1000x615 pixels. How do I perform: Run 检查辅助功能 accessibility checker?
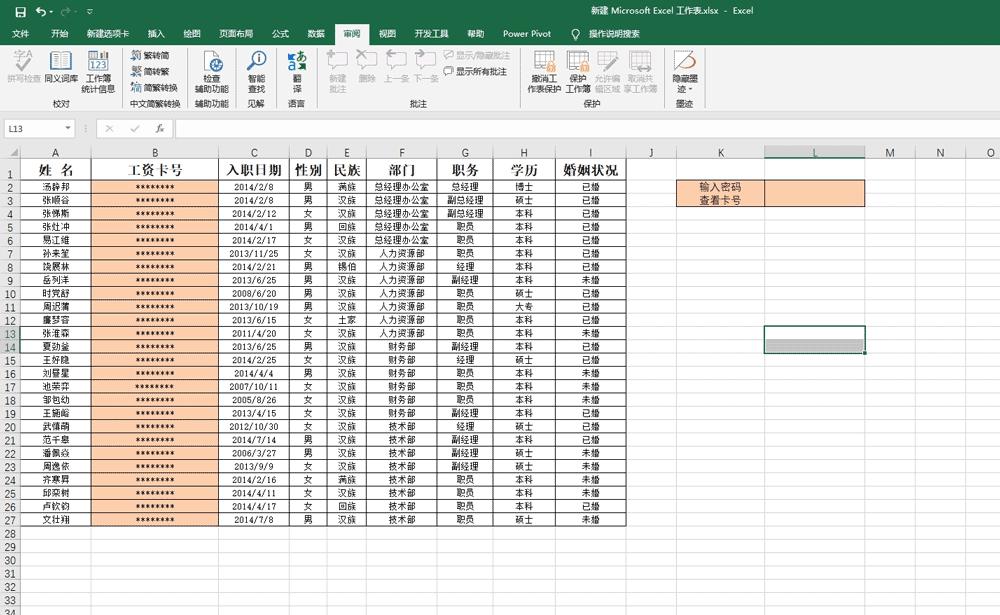pos(211,70)
